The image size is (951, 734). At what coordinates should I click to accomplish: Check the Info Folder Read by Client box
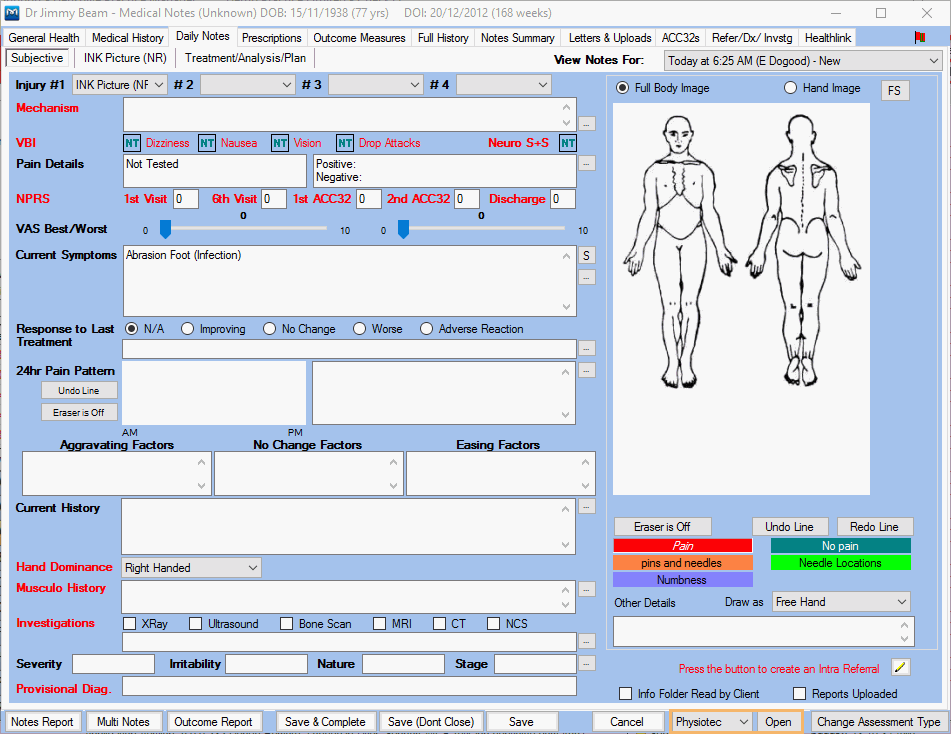click(x=626, y=693)
